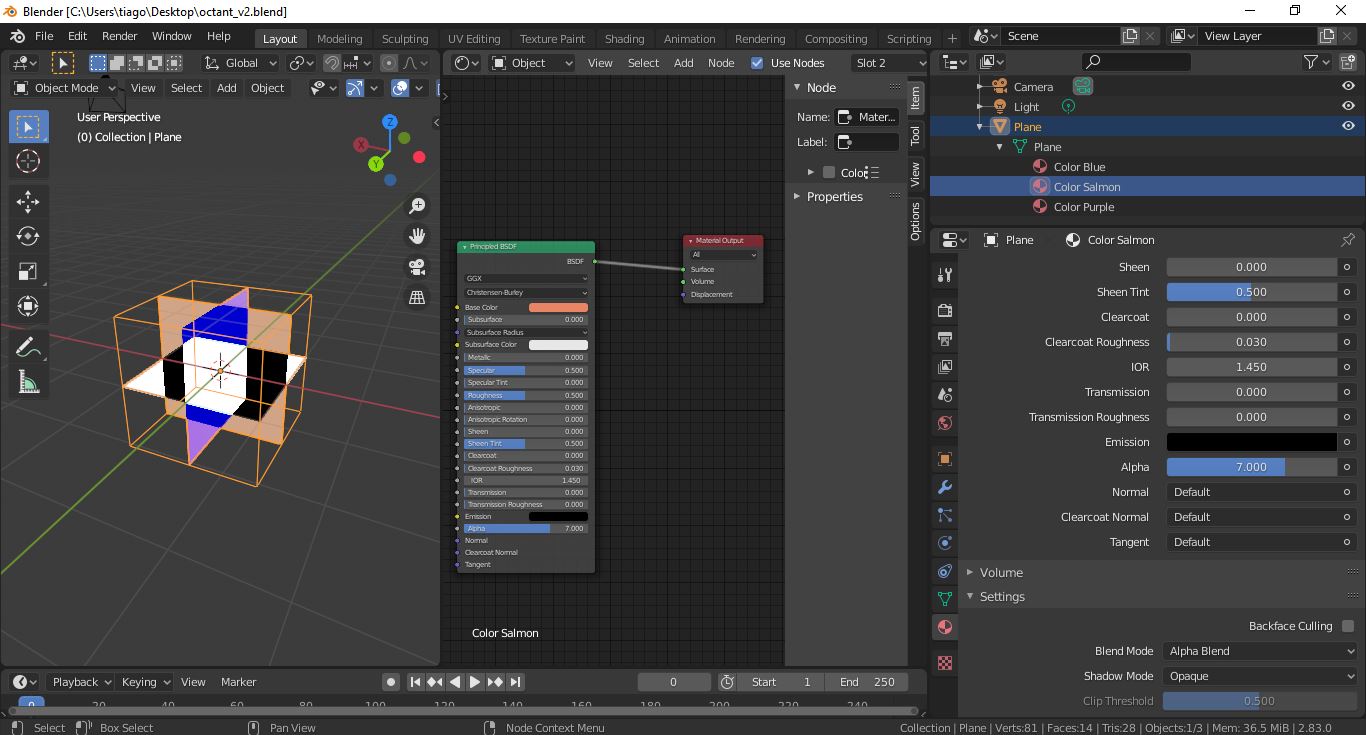
Task: Select the Move tool in viewport toolbar
Action: click(x=28, y=201)
